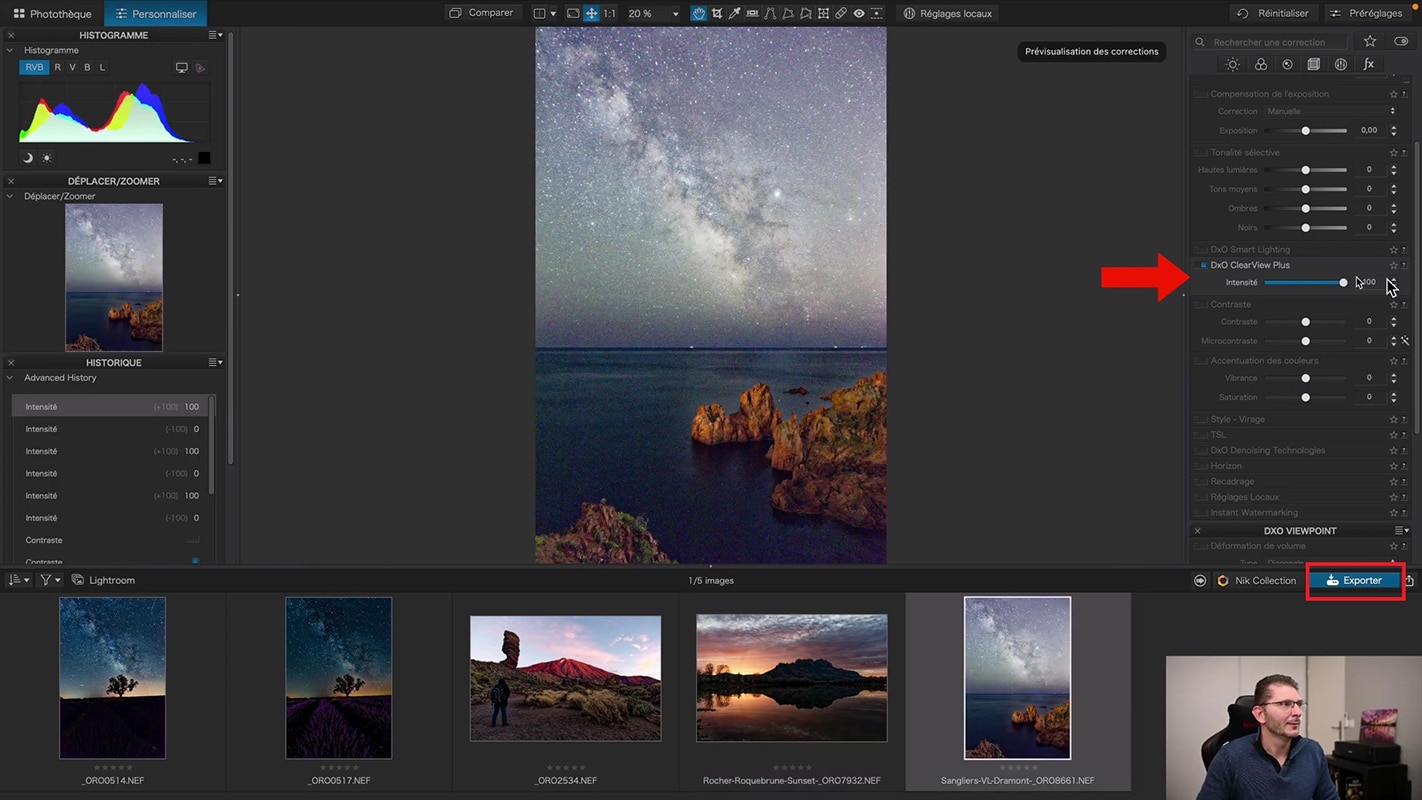Enable Accentuation des couleurs switch

[1202, 361]
